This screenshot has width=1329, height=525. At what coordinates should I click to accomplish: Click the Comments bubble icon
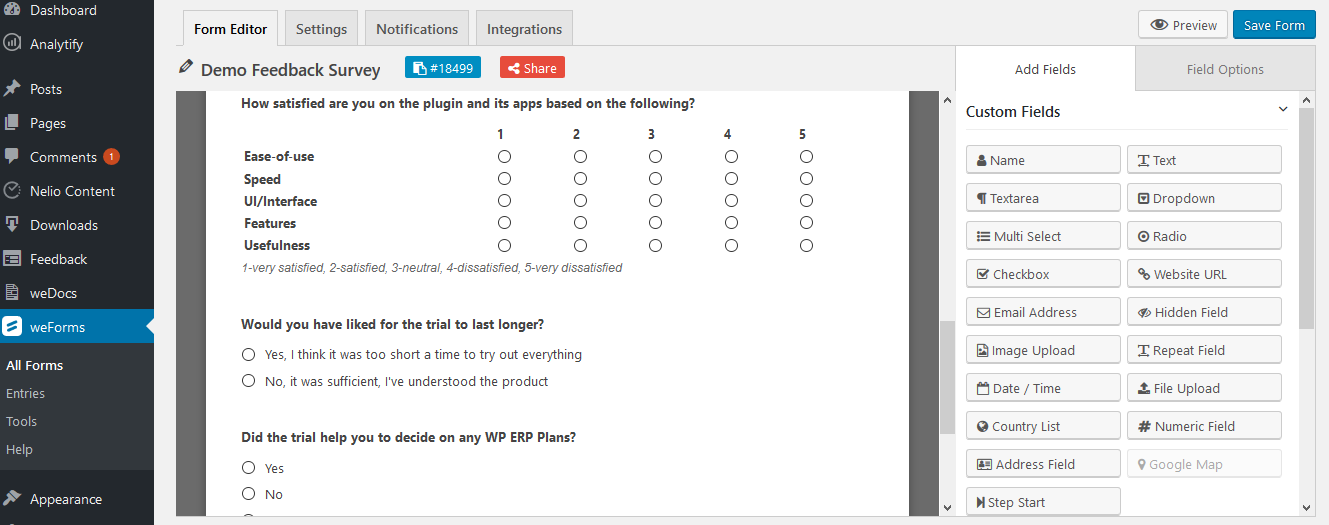tap(12, 156)
